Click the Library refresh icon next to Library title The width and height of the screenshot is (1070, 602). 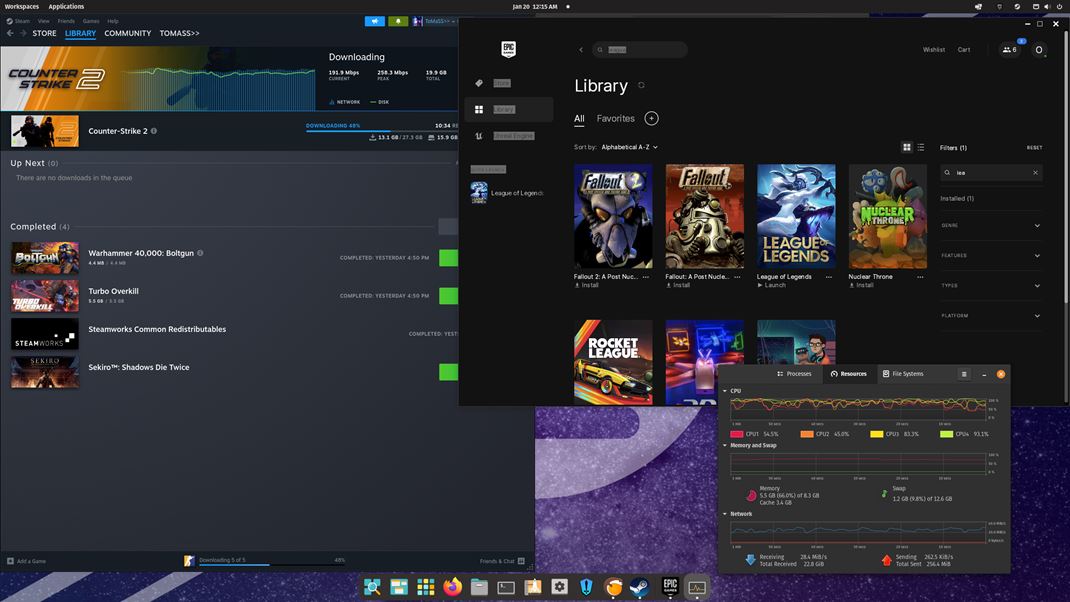coord(641,84)
